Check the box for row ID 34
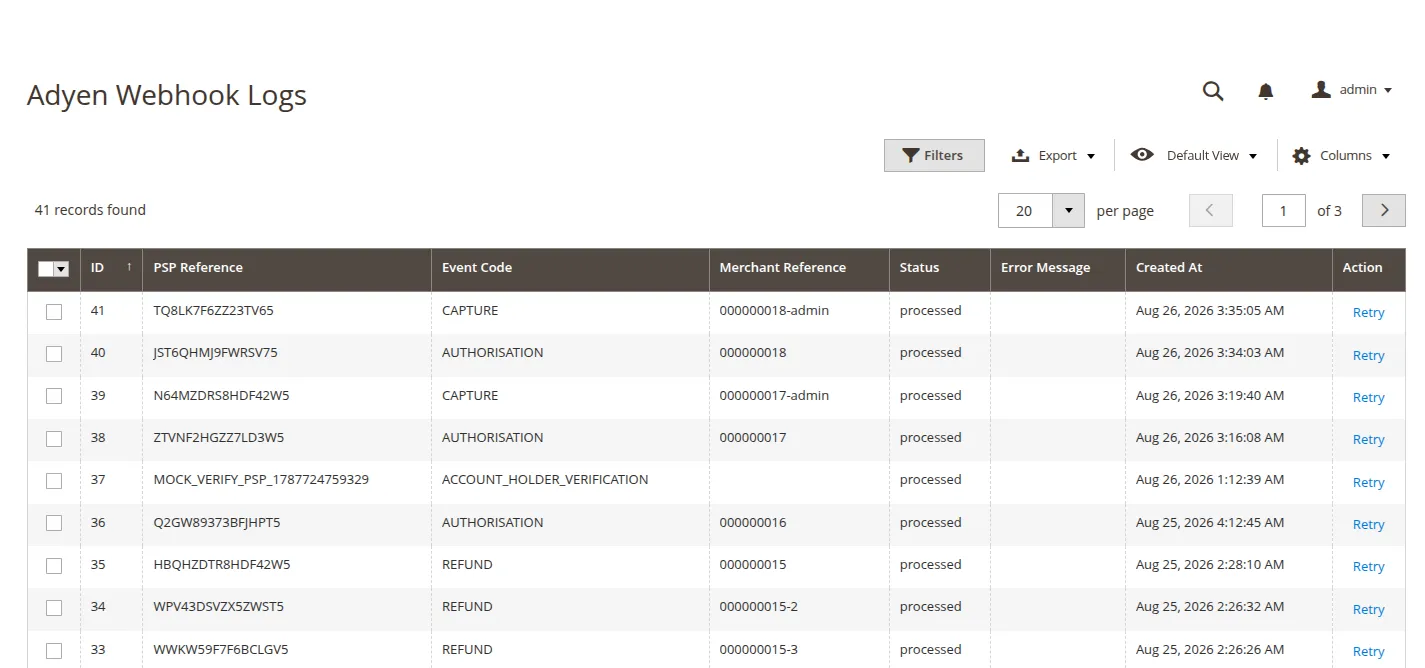1425x668 pixels. click(x=54, y=608)
